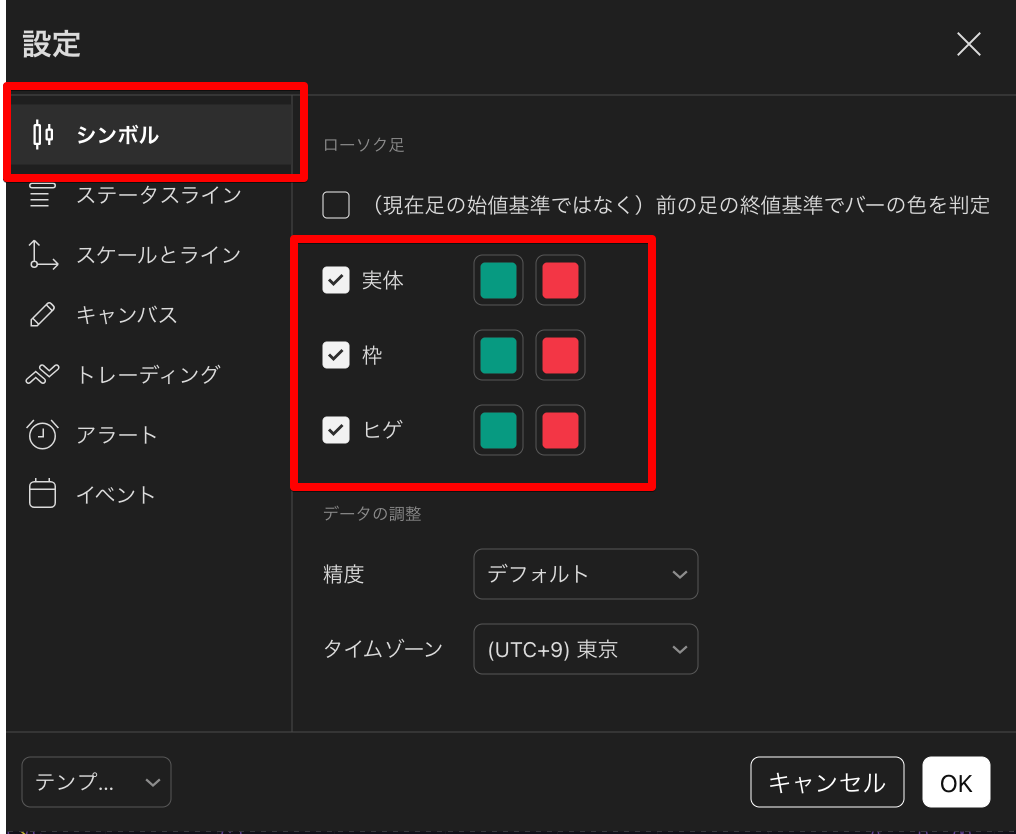
Task: Expand the タイムゾーン (UTC+9) 東京 dropdown
Action: (x=585, y=650)
